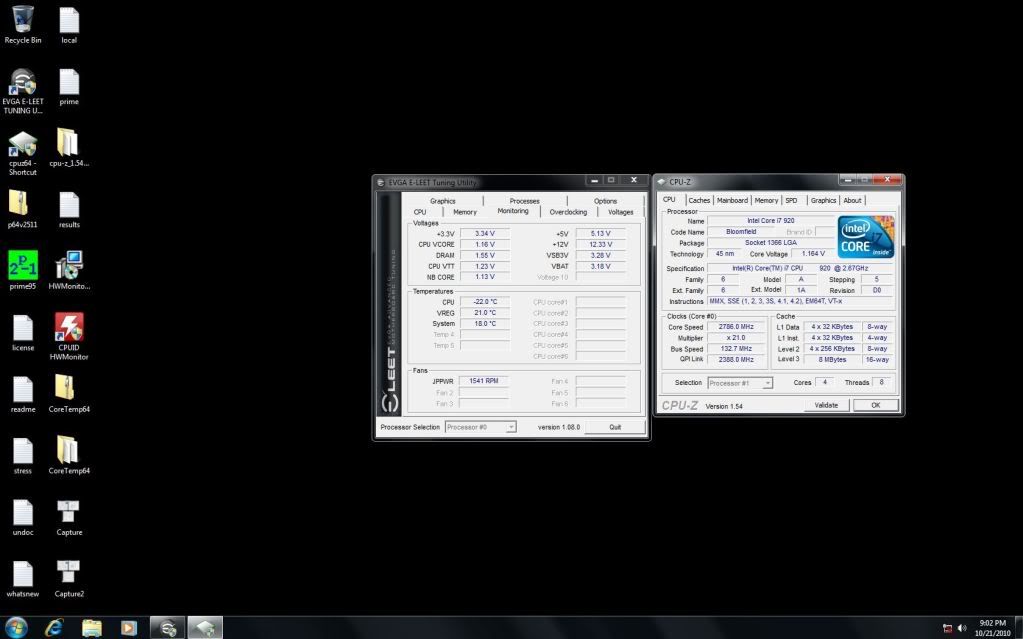Viewport: 1023px width, 639px height.
Task: Open the Graphics tab in E-LEET
Action: pyautogui.click(x=442, y=201)
